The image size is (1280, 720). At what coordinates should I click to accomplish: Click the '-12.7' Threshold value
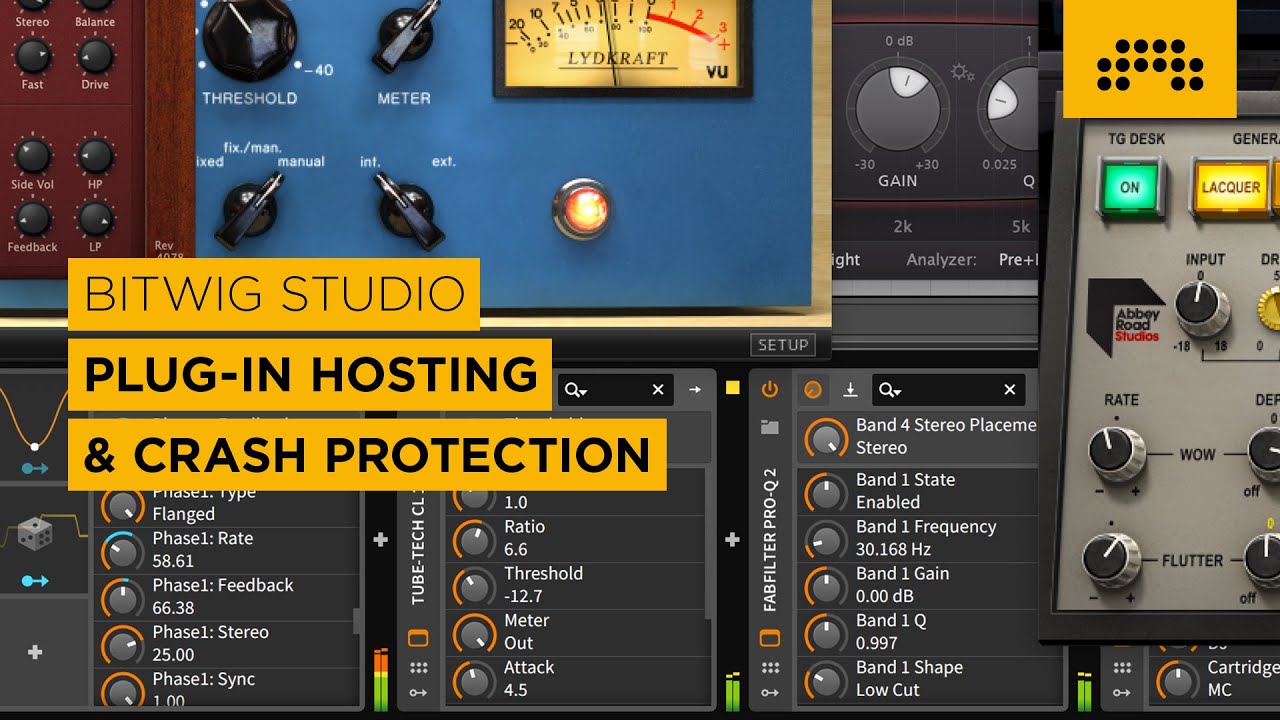[524, 596]
